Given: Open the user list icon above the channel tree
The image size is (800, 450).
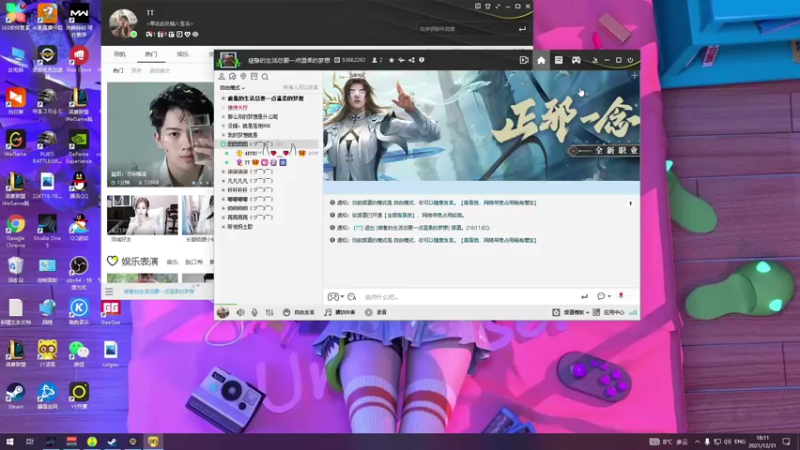Looking at the screenshot, I should tap(221, 77).
